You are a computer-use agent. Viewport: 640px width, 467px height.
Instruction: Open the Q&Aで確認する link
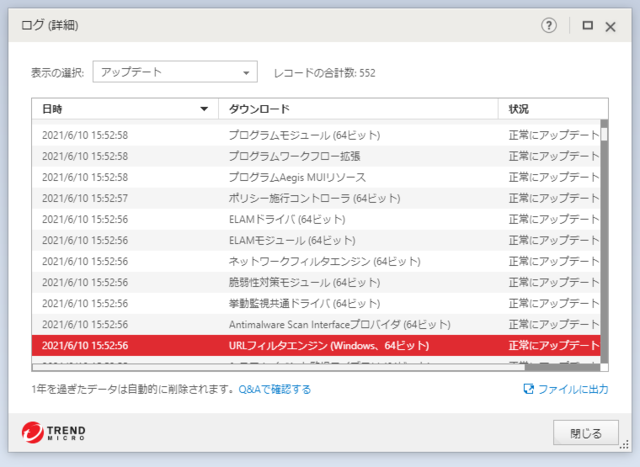click(x=275, y=389)
